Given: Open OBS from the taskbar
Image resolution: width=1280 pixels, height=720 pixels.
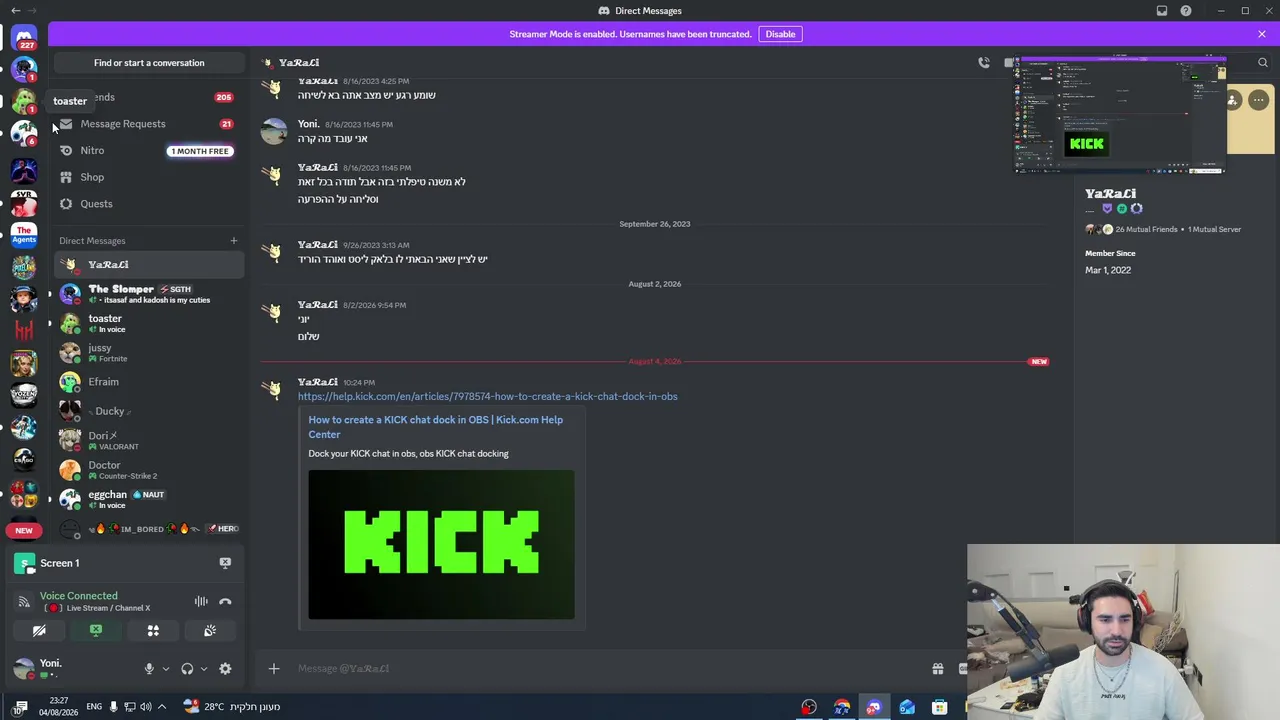Looking at the screenshot, I should (809, 707).
